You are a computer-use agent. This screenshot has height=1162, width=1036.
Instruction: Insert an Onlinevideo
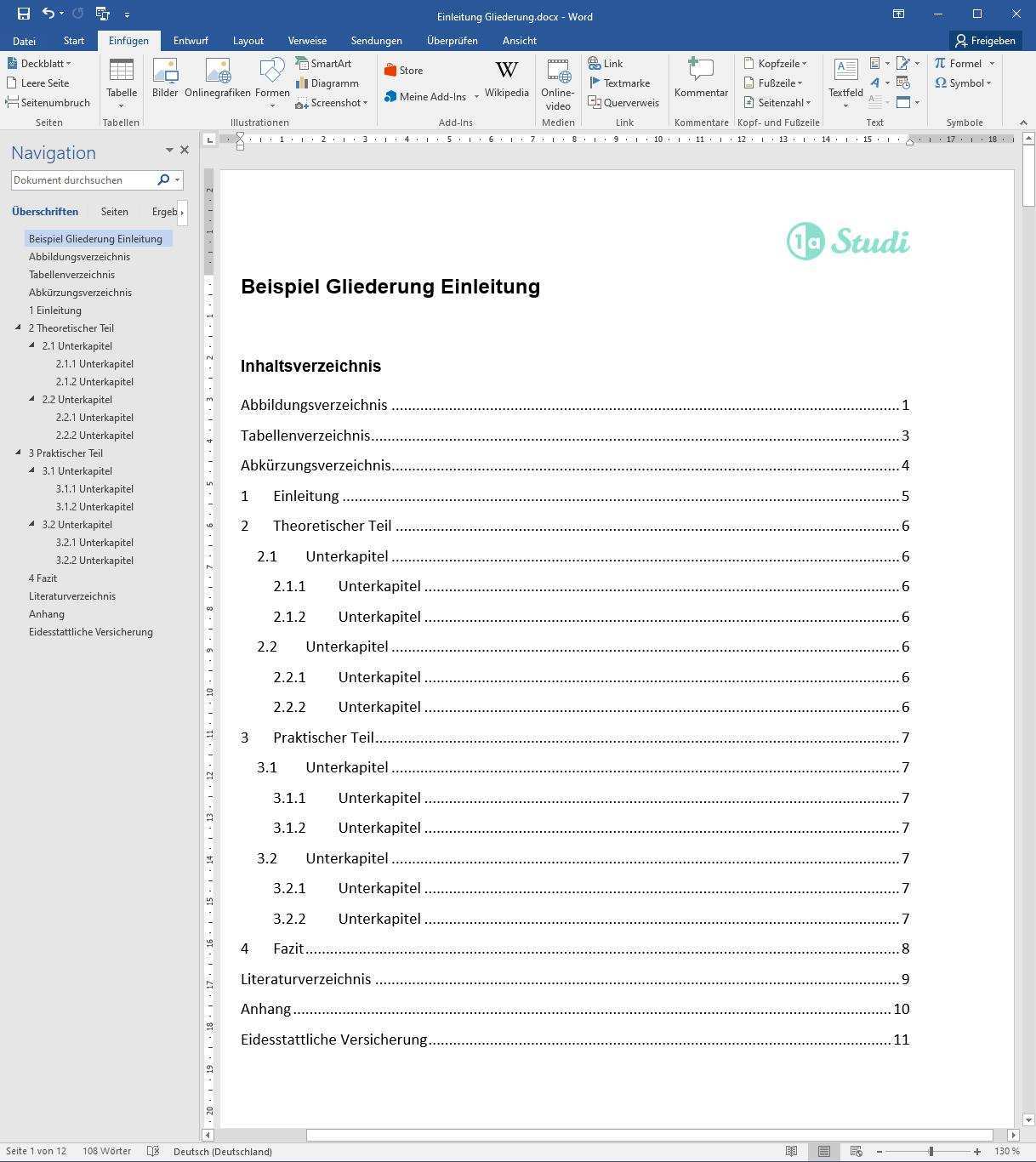558,83
